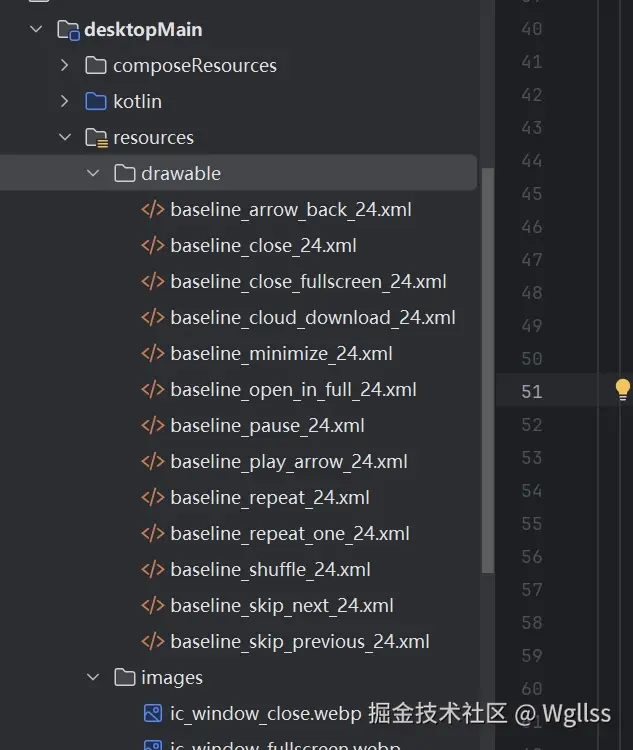Collapse the drawable folder
The height and width of the screenshot is (750, 633).
pos(93,174)
